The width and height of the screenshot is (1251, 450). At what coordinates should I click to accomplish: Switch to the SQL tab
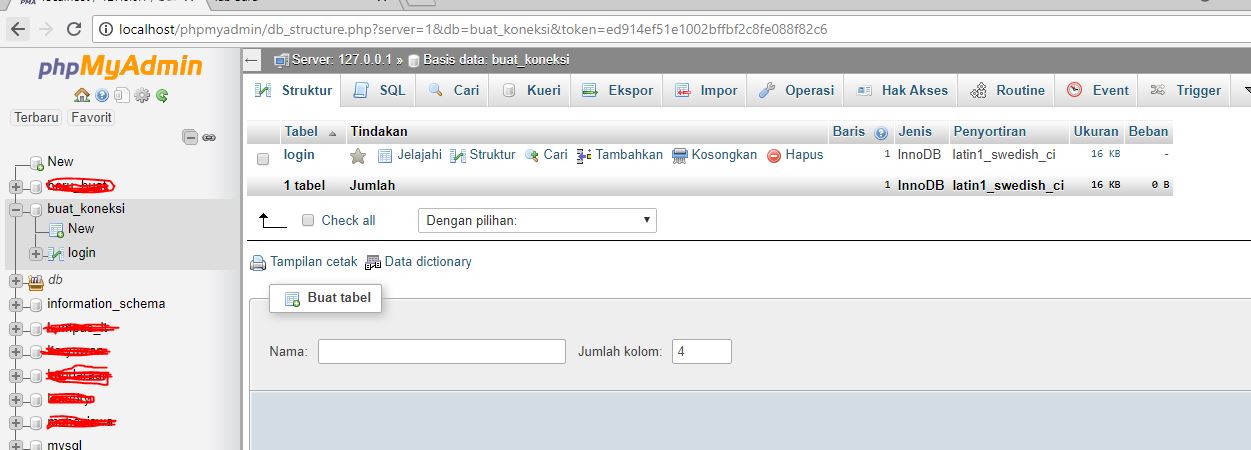pos(380,90)
